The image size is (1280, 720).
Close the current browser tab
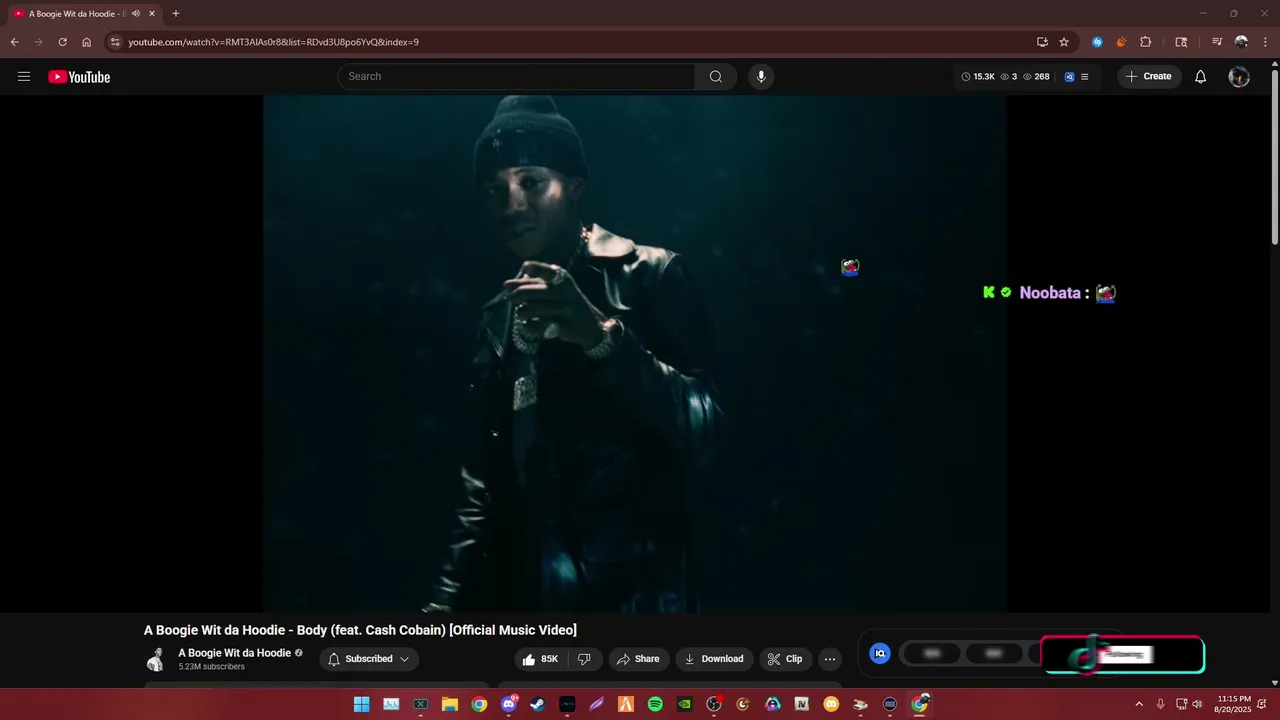click(152, 14)
